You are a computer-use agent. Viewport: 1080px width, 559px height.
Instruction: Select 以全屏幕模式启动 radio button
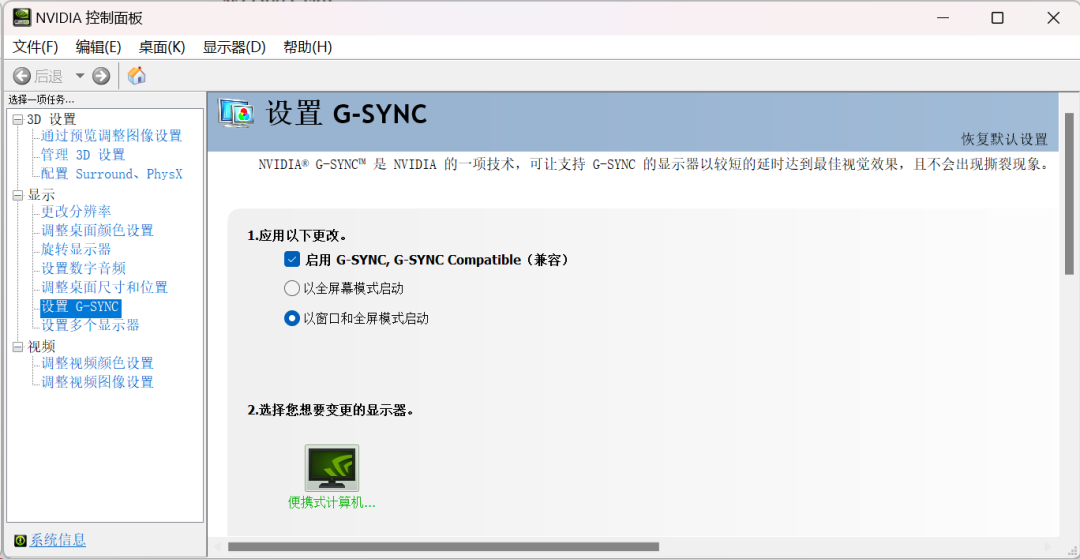[292, 288]
